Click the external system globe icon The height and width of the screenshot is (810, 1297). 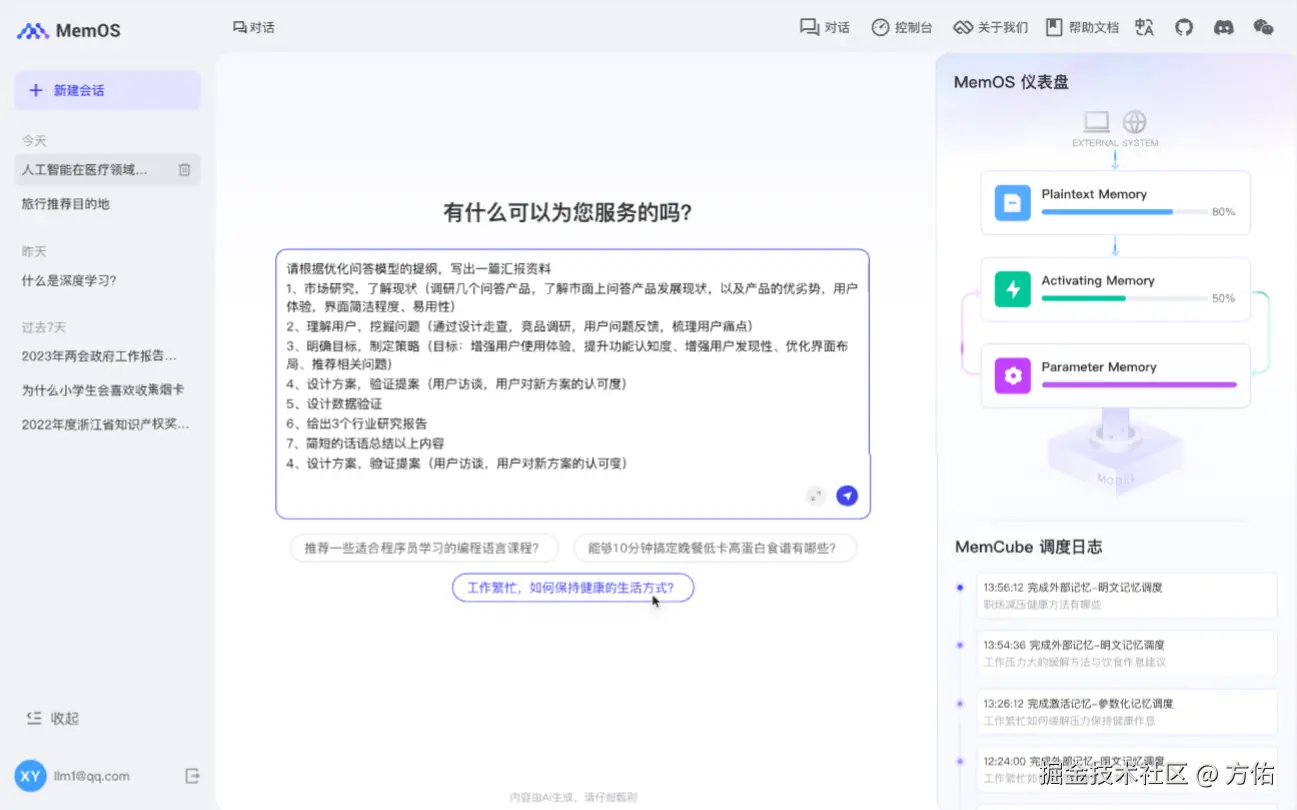(x=1134, y=122)
